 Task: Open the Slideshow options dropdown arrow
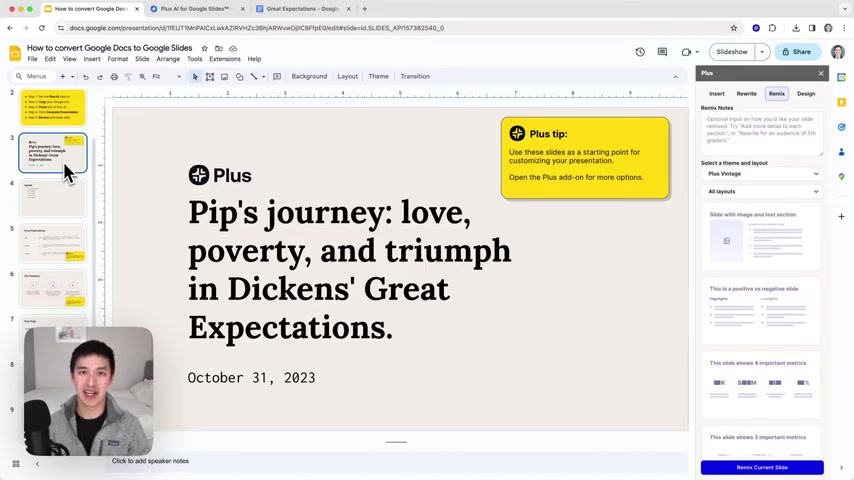point(762,52)
